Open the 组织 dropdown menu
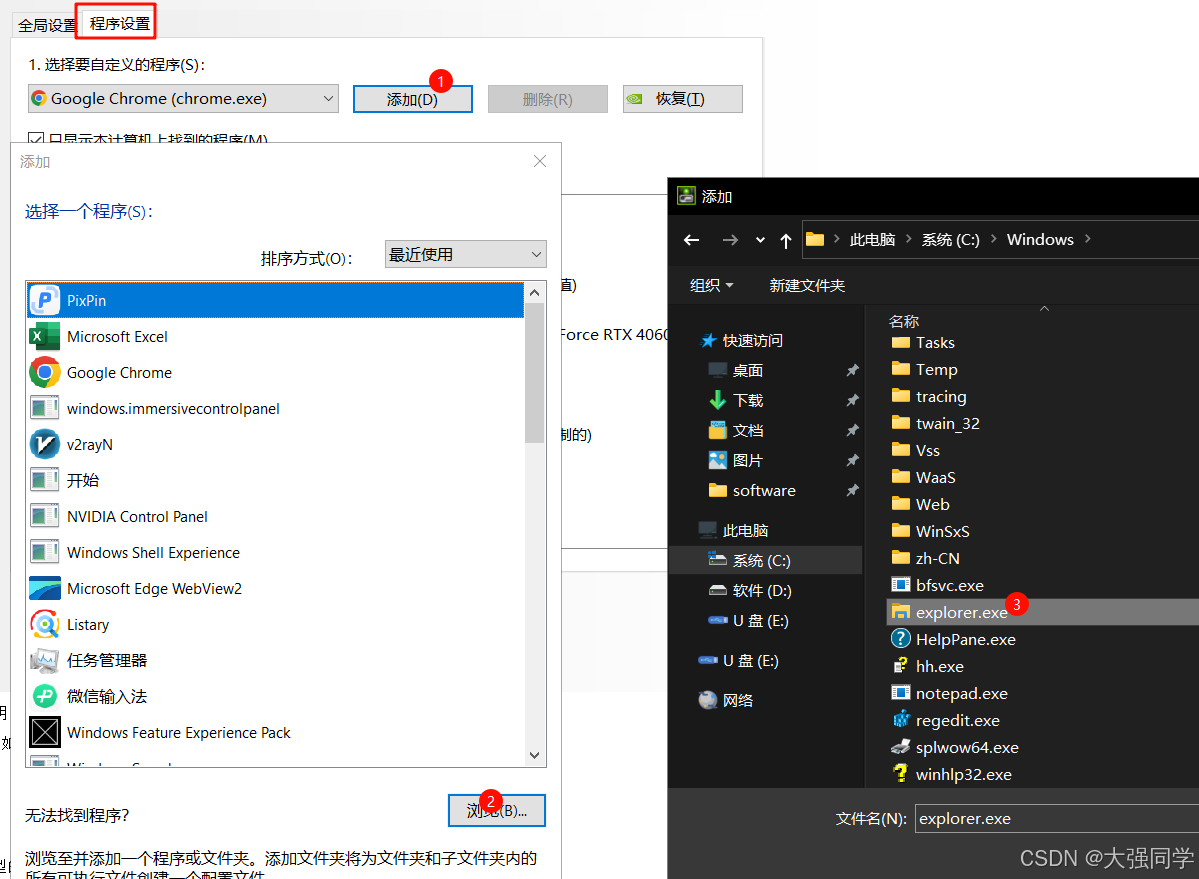The image size is (1199, 879). (x=712, y=285)
